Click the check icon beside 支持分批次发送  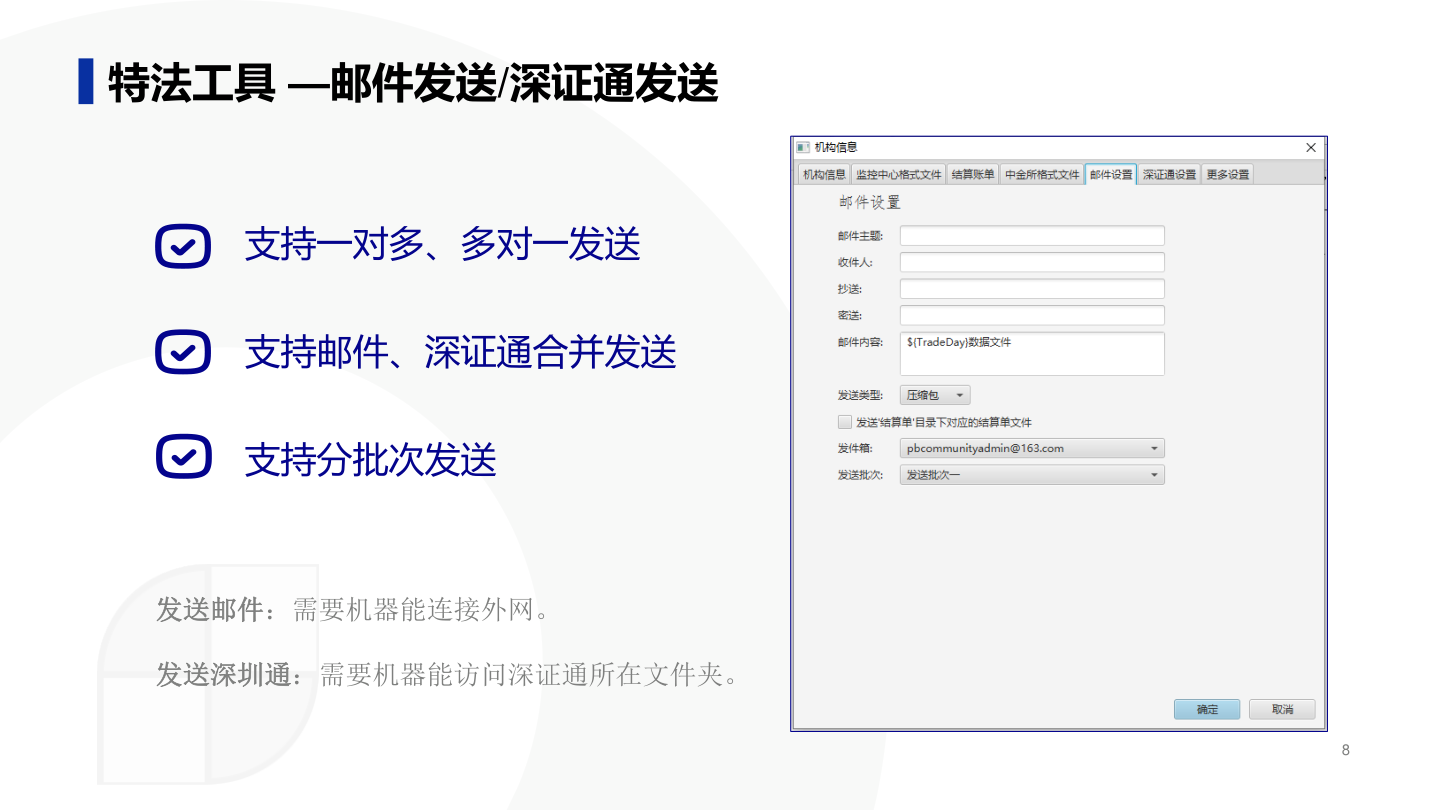183,457
